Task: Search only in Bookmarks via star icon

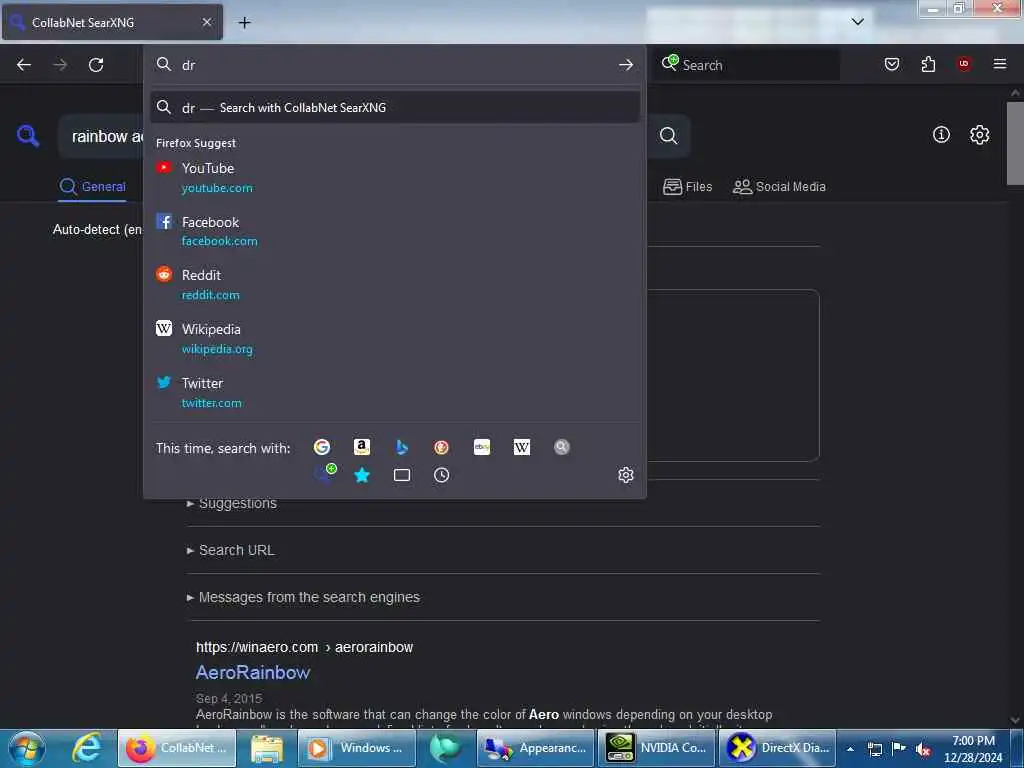Action: (362, 475)
